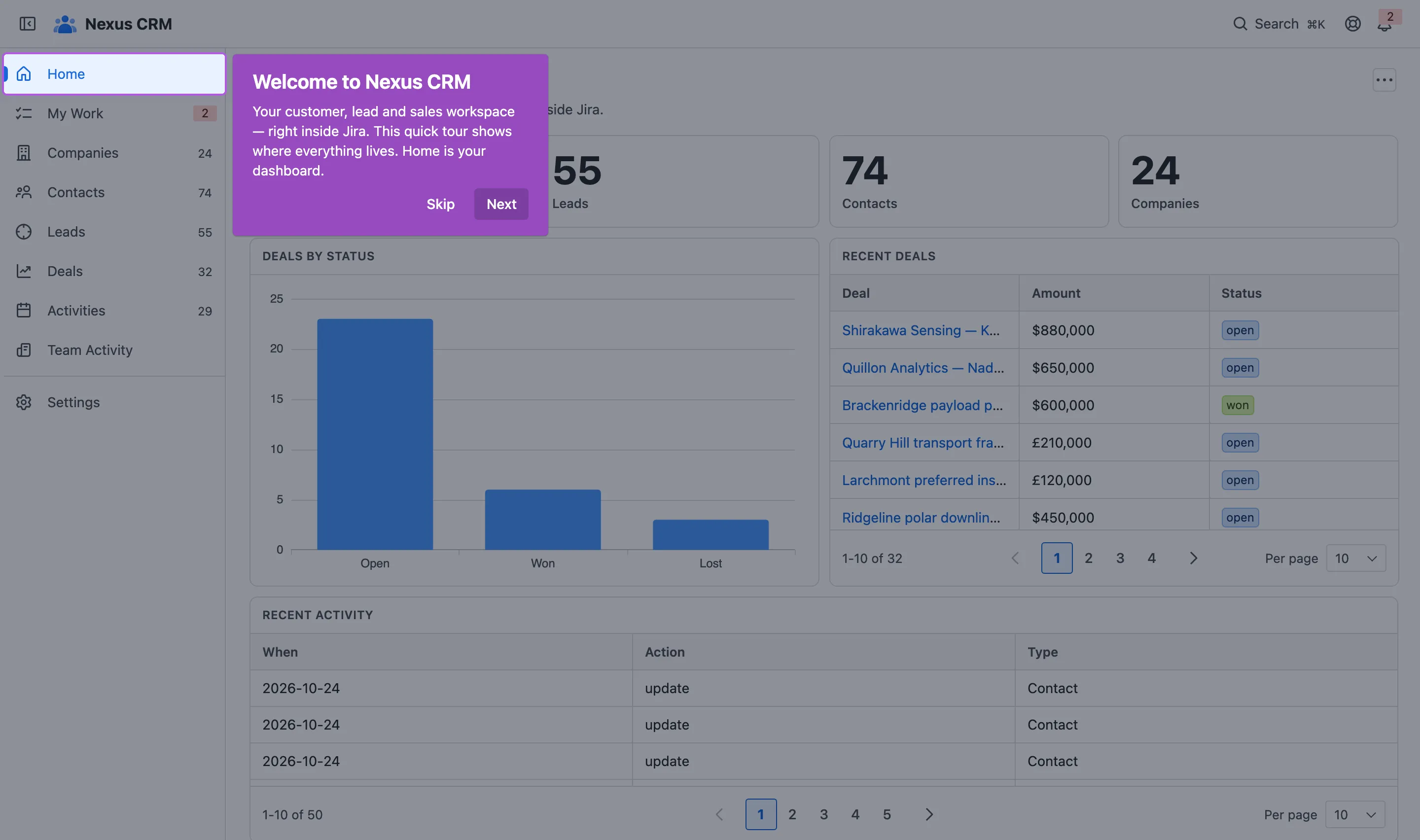Collapse the sidebar with the panel icon

27,24
